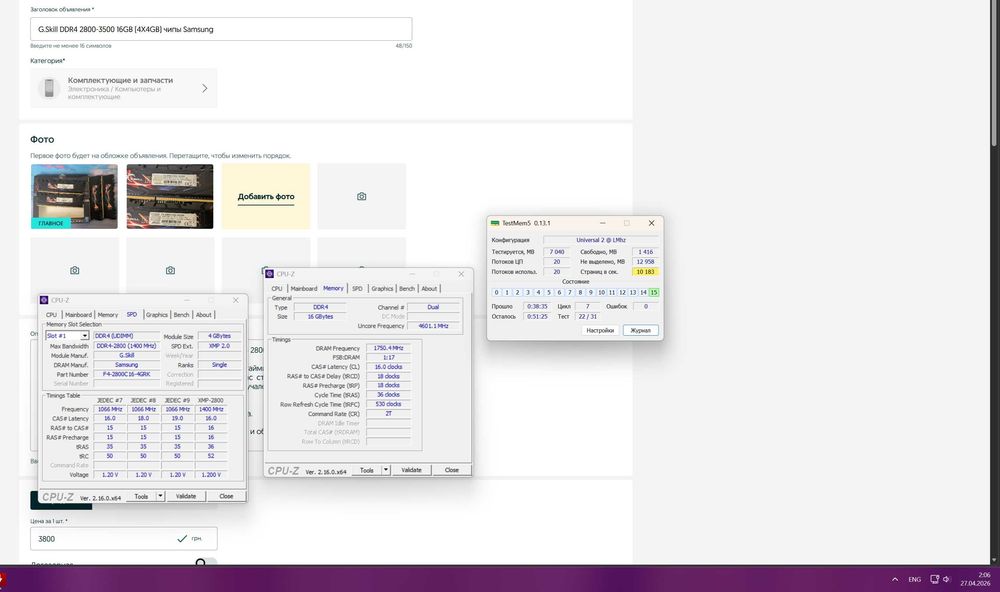The height and width of the screenshot is (592, 1000).
Task: Click the Uncore Frequency value 4601.1 MHz
Action: coord(434,326)
